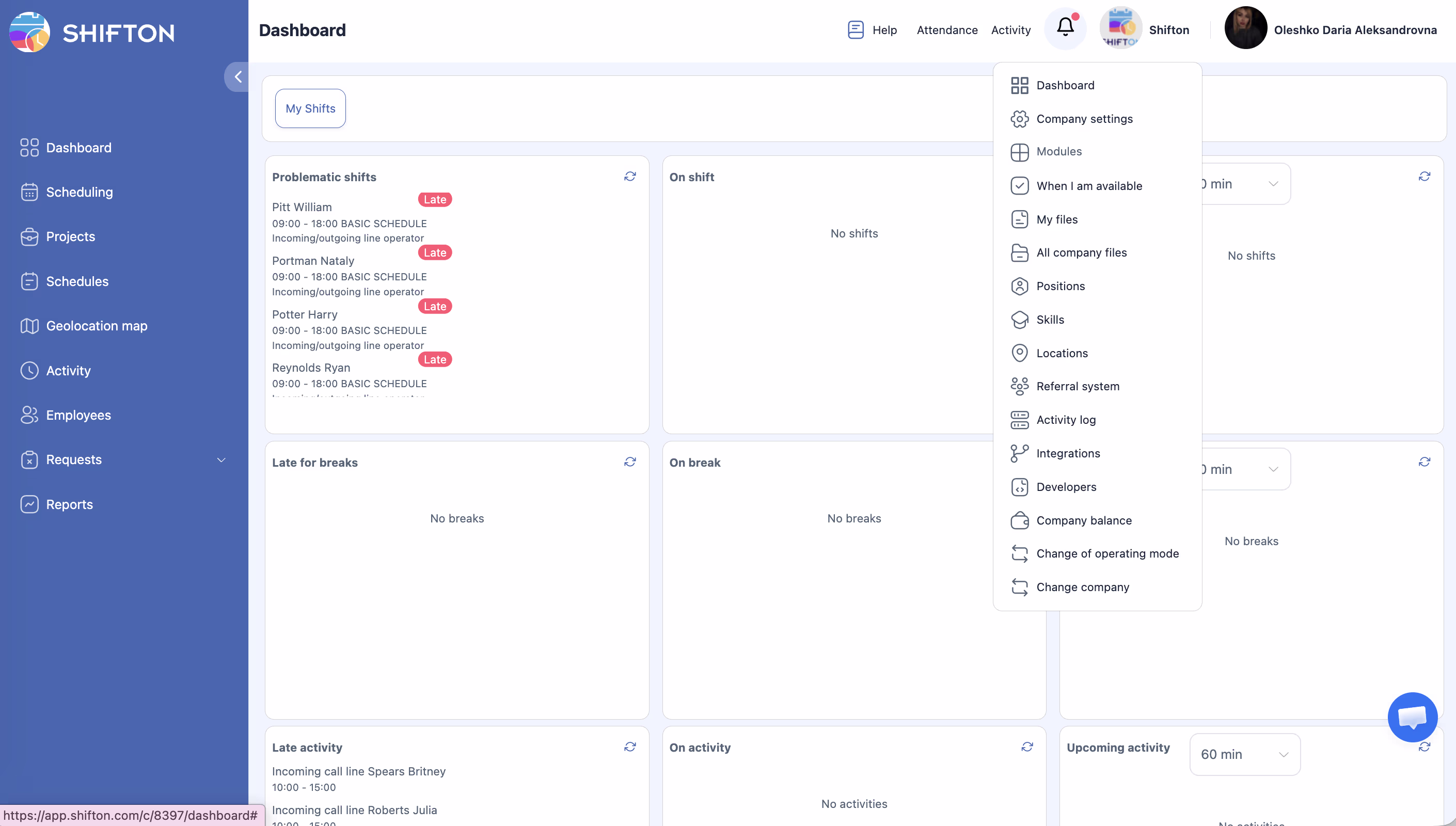Viewport: 1456px width, 826px height.
Task: Expand the Requests submenu chevron
Action: click(x=221, y=459)
